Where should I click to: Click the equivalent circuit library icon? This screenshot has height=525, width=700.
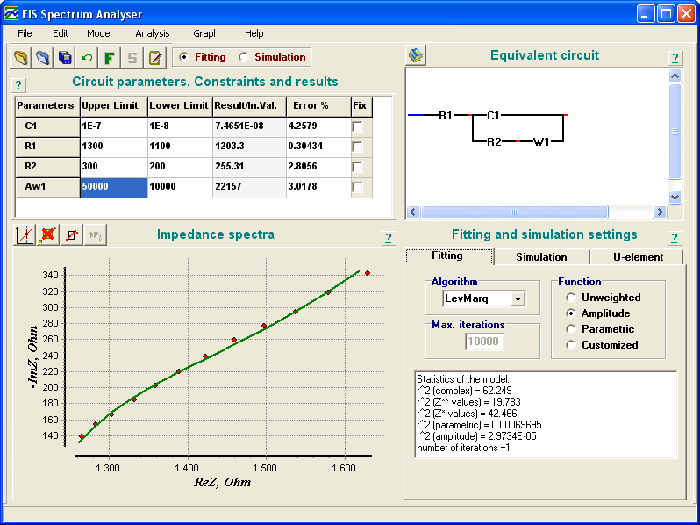tap(416, 55)
